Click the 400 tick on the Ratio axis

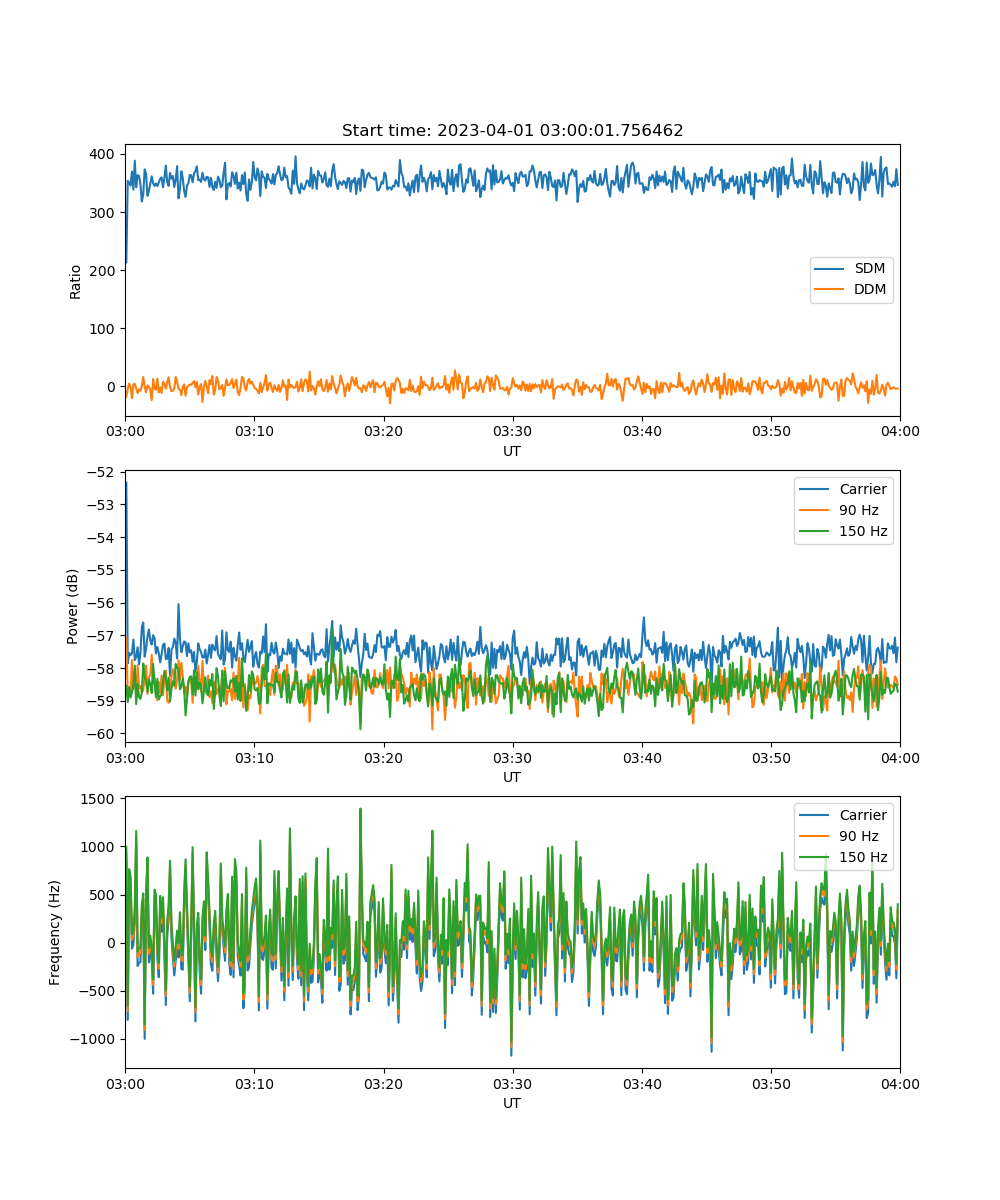pos(104,154)
